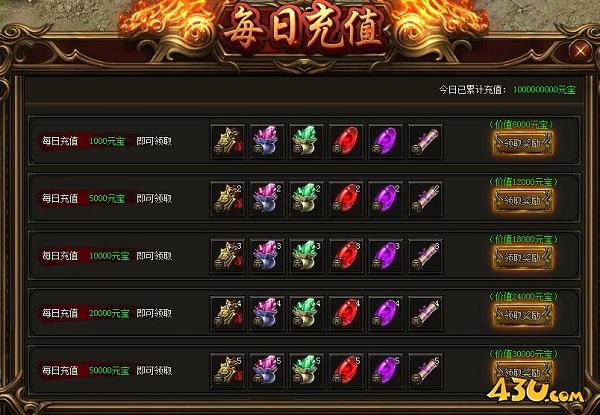Select pink crystal bag in 20000 yuanbao row
This screenshot has height=415, width=600.
click(x=267, y=313)
